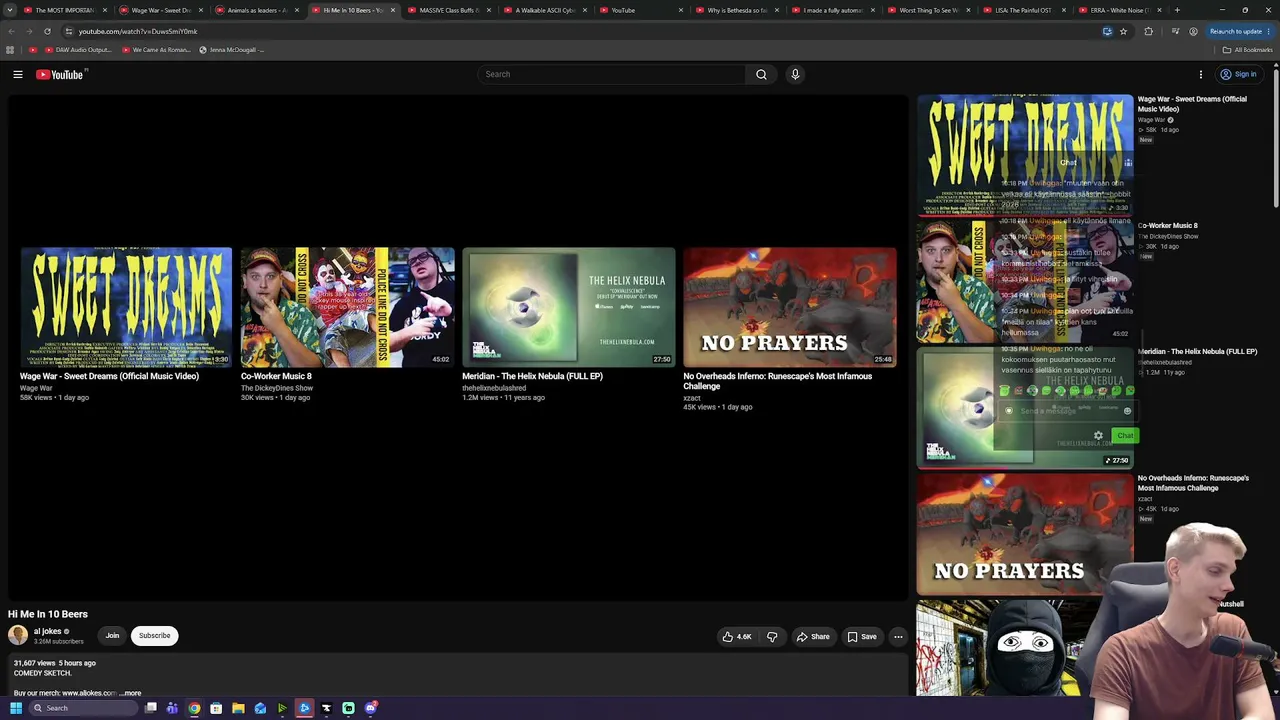Open tab search dropdown arrow
Screen dimensions: 1280x720
point(10,10)
